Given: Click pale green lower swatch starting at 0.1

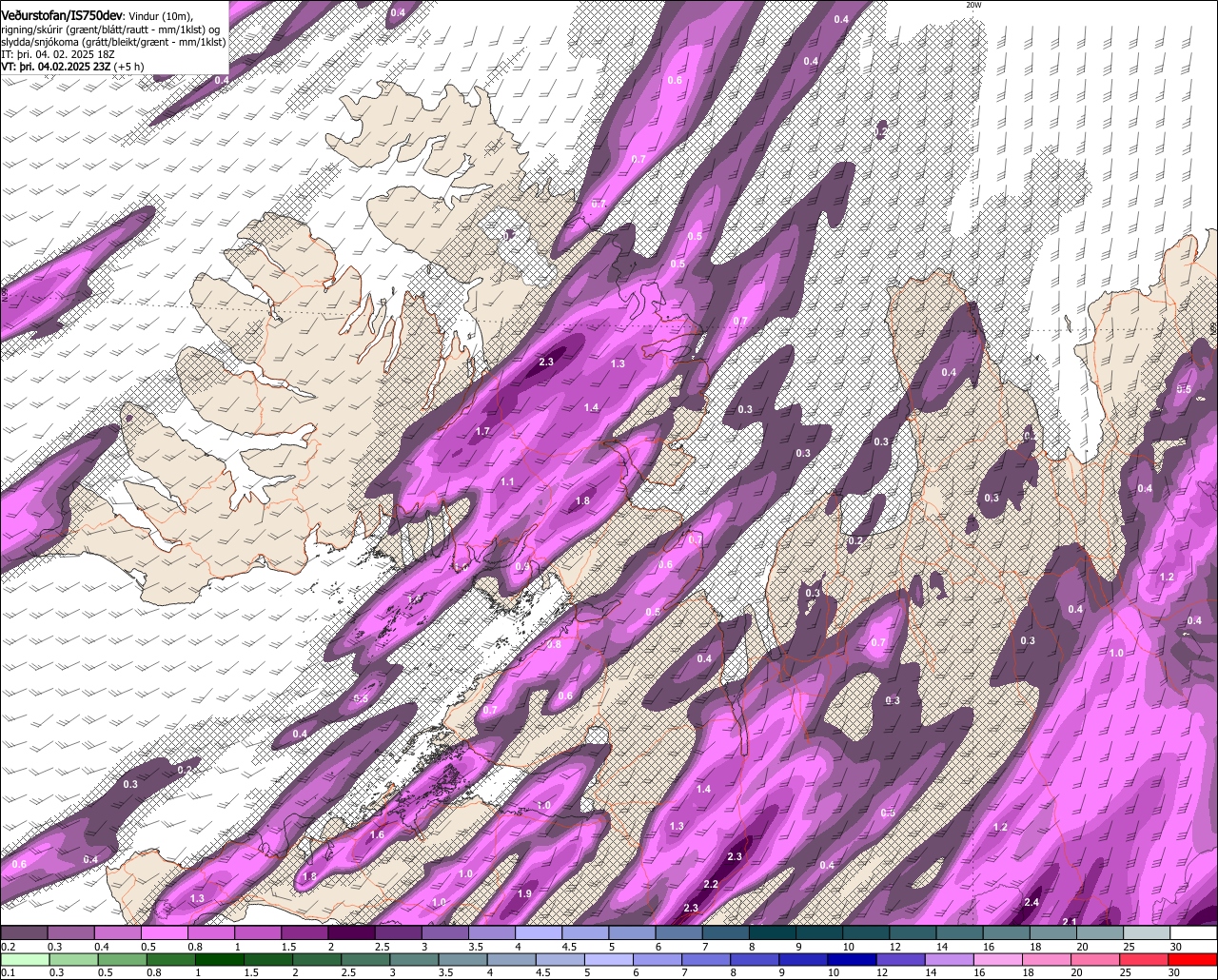Looking at the screenshot, I should (x=25, y=960).
